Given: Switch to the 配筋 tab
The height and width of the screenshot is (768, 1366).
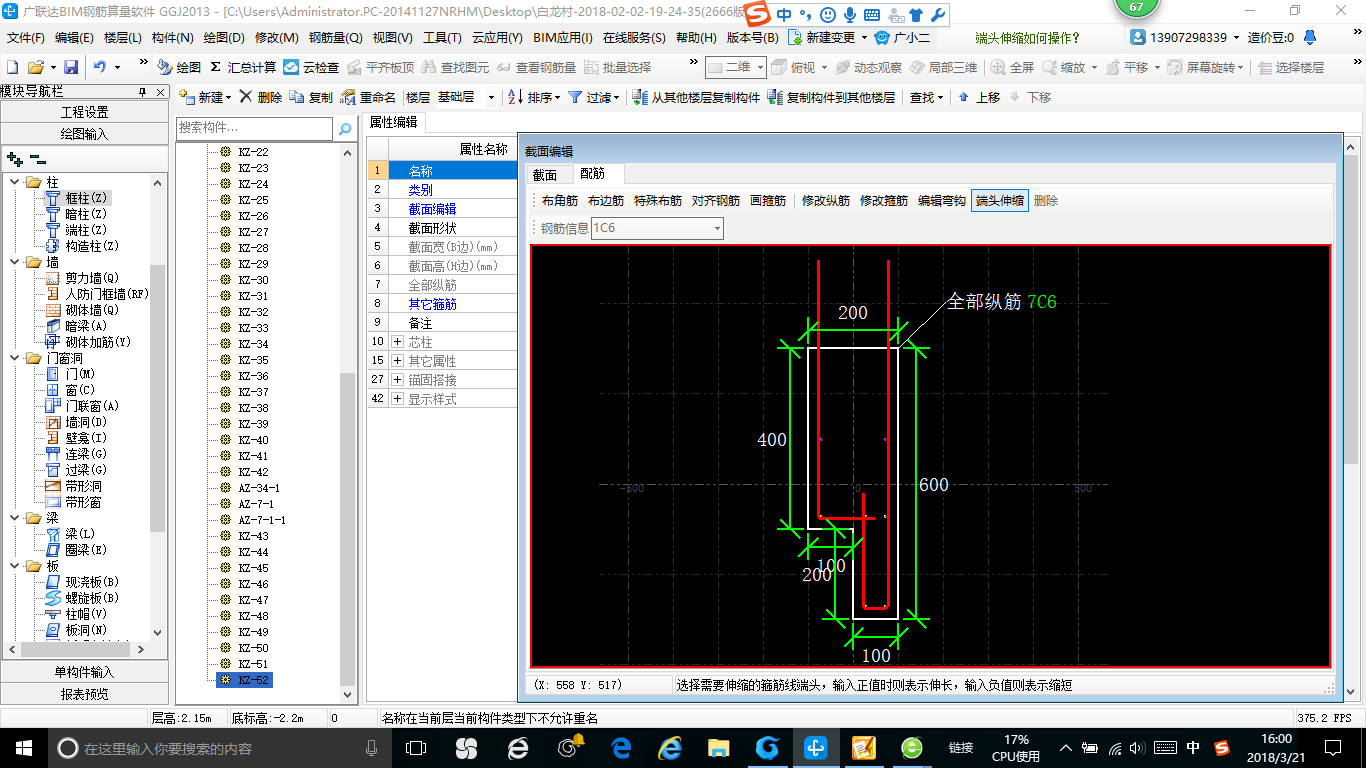Looking at the screenshot, I should [x=593, y=174].
